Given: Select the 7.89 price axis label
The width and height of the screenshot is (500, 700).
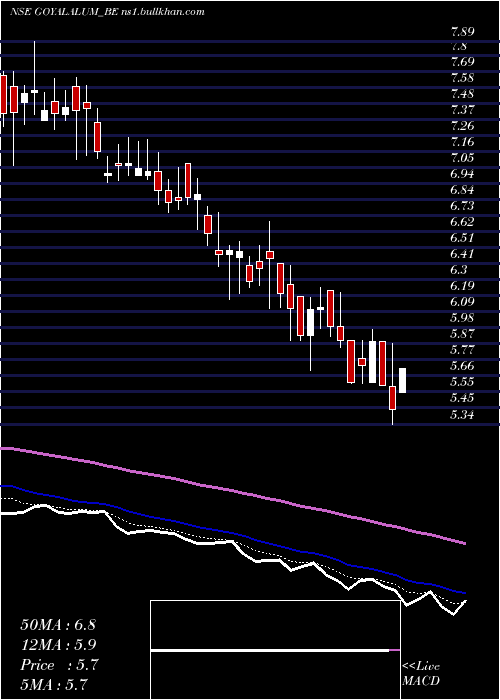Looking at the screenshot, I should [x=462, y=32].
